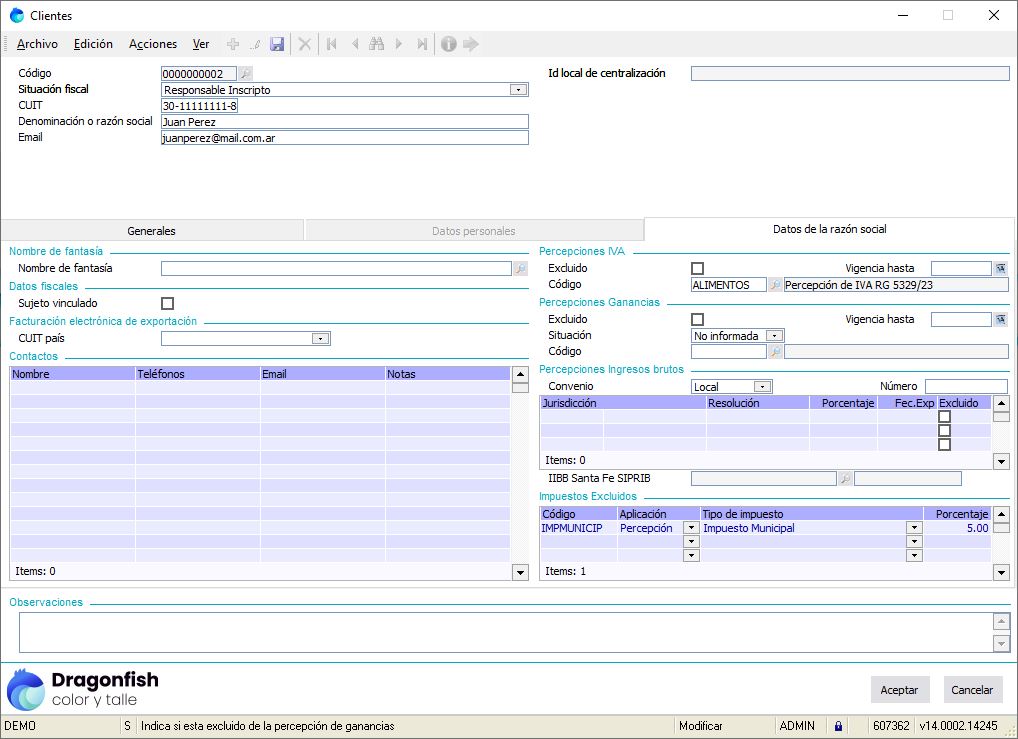The height and width of the screenshot is (739, 1018).
Task: Open Aplicación dropdown in third Impuestos row
Action: [x=691, y=555]
